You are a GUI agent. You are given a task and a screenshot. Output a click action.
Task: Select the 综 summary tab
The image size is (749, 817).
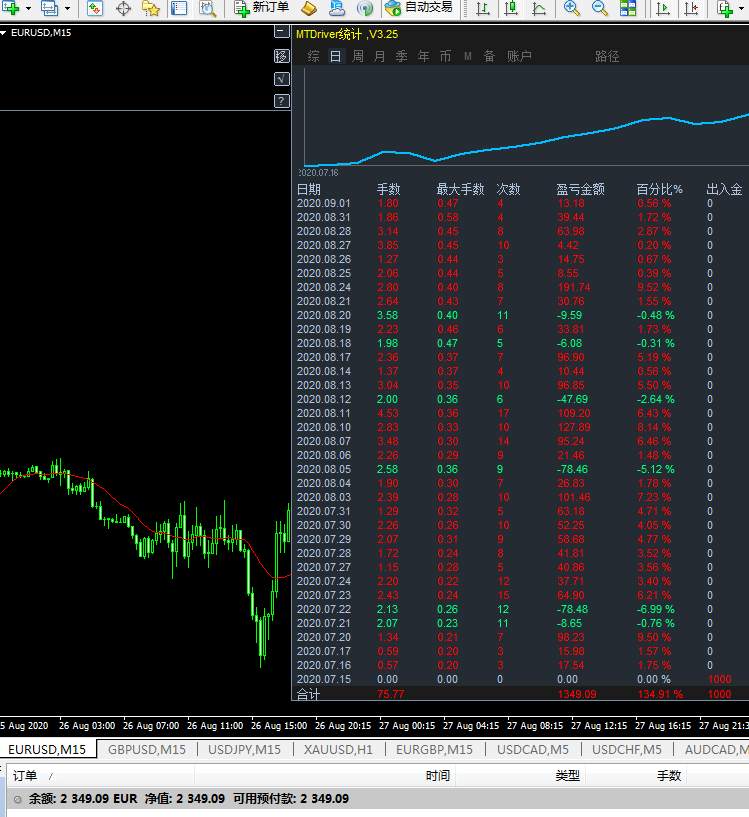(x=313, y=56)
